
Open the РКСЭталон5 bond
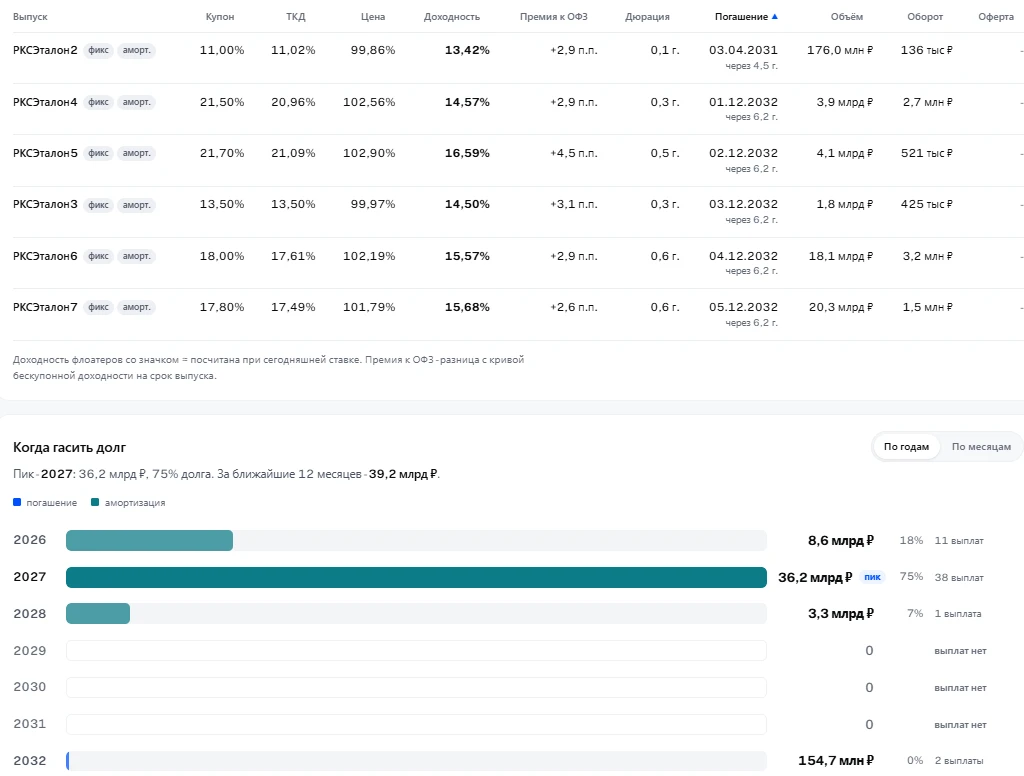click(45, 154)
